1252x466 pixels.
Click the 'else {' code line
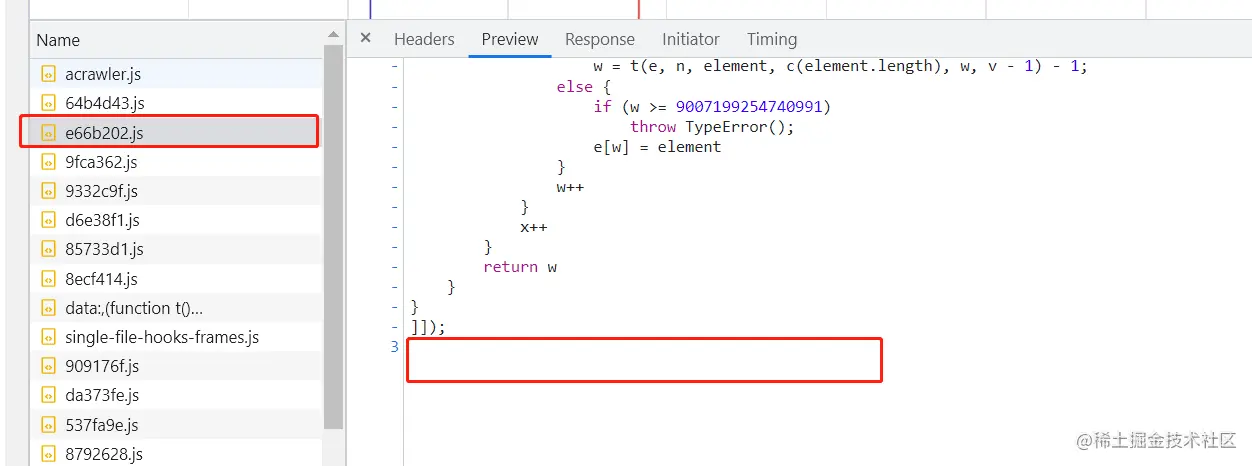[x=584, y=87]
